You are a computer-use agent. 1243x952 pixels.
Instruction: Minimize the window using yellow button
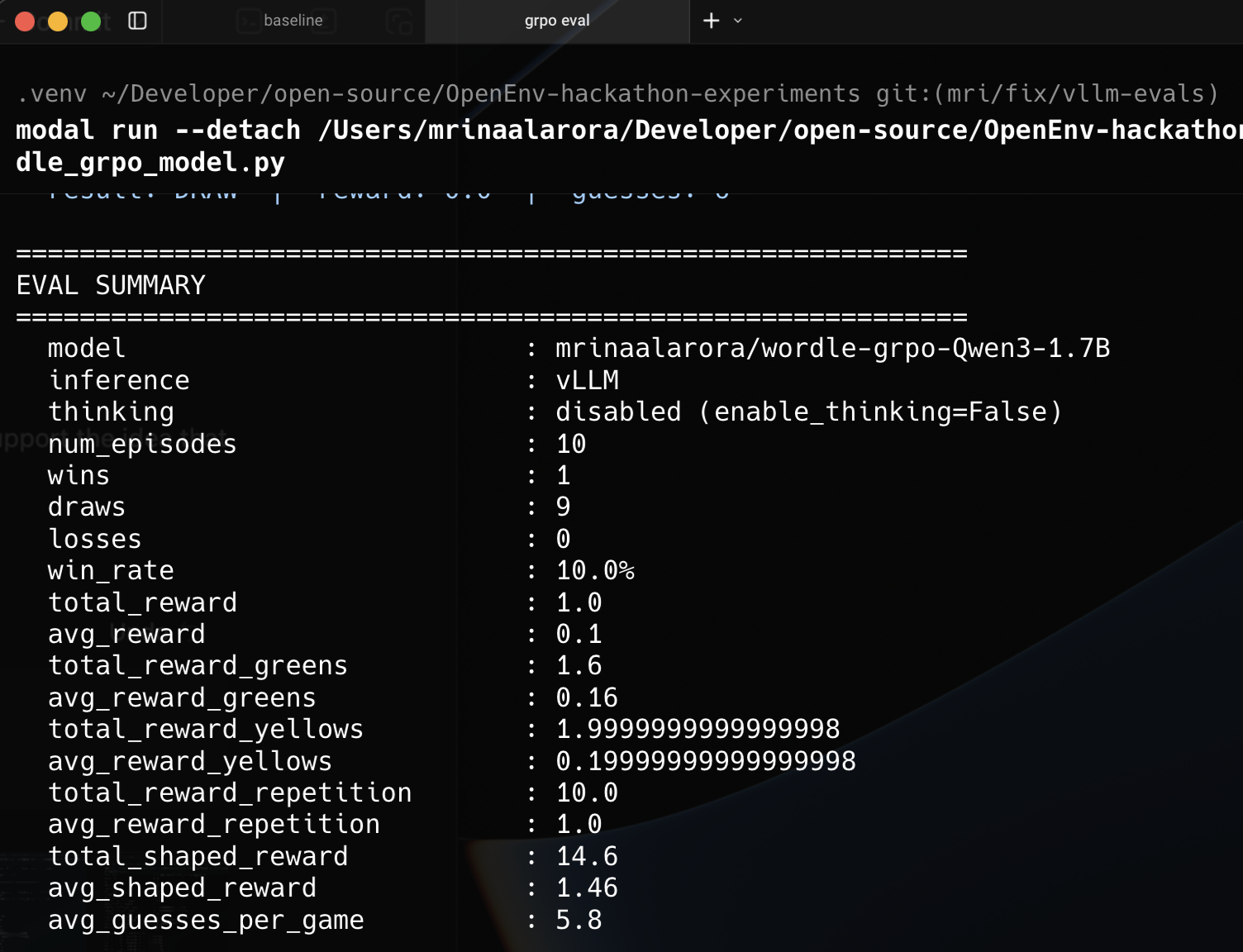58,21
